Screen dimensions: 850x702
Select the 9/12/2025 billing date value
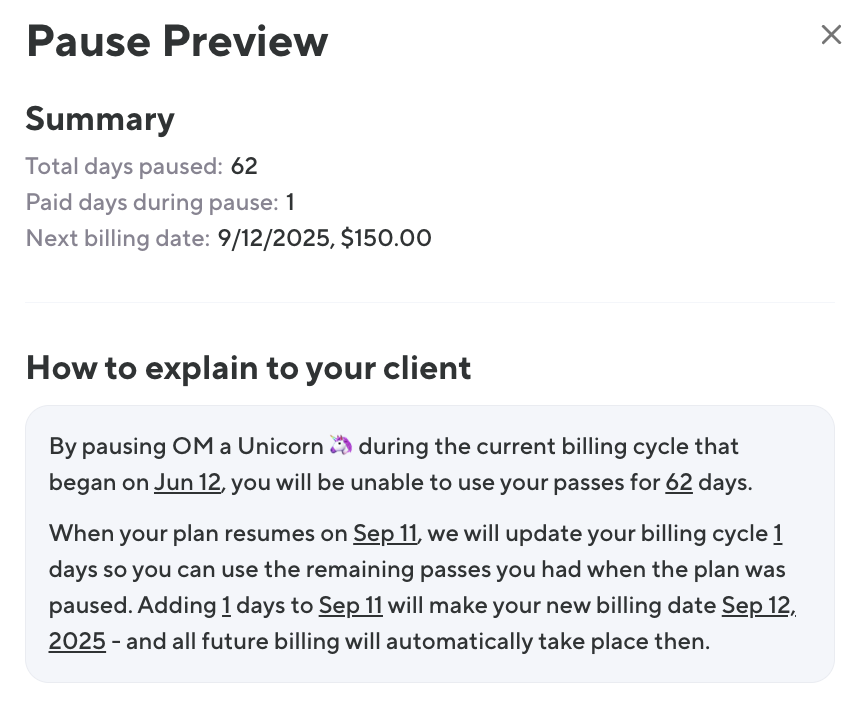(x=276, y=238)
